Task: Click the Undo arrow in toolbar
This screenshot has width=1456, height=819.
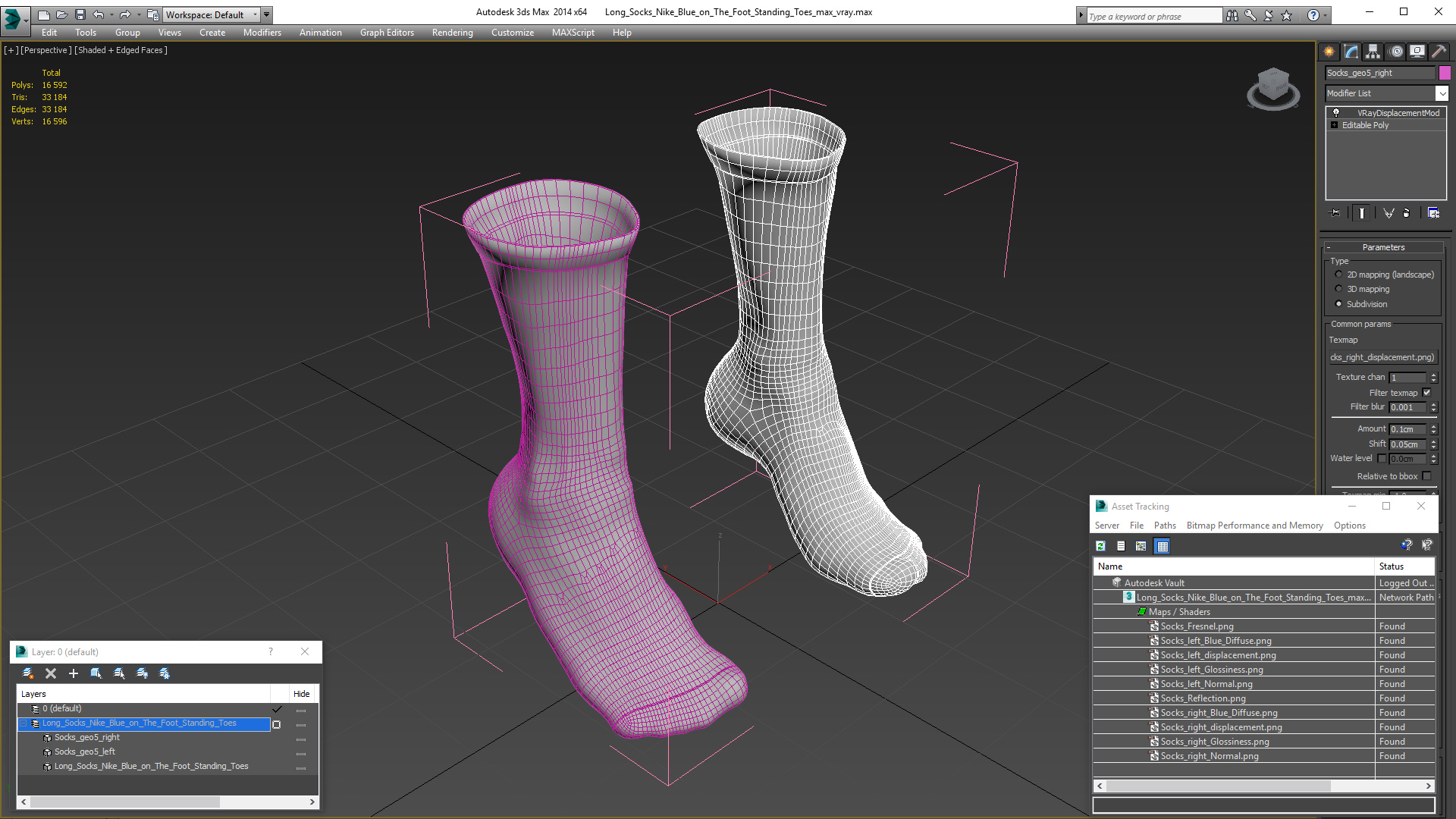Action: pos(99,14)
